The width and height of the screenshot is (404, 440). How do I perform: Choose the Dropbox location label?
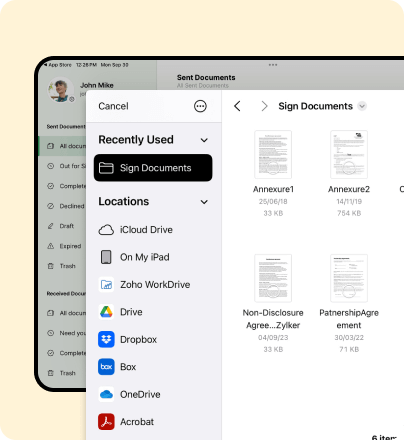pyautogui.click(x=138, y=340)
